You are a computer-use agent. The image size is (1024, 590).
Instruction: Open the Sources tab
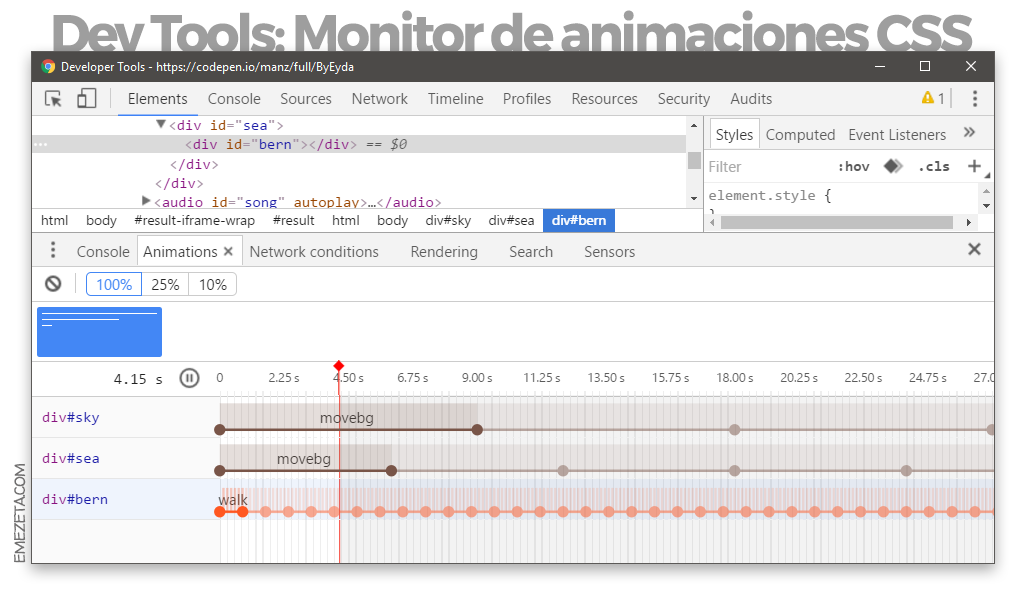click(x=306, y=99)
